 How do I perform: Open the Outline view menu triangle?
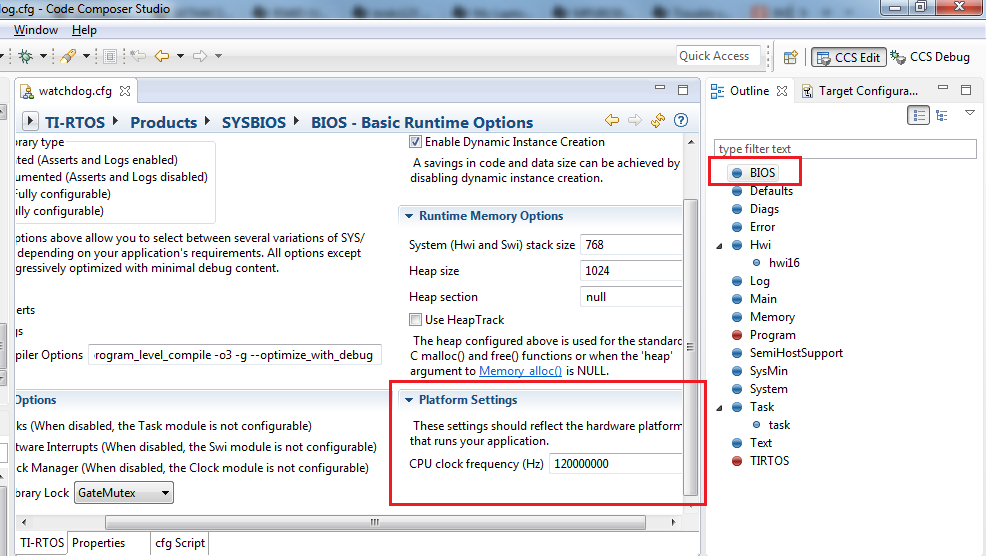coord(970,113)
